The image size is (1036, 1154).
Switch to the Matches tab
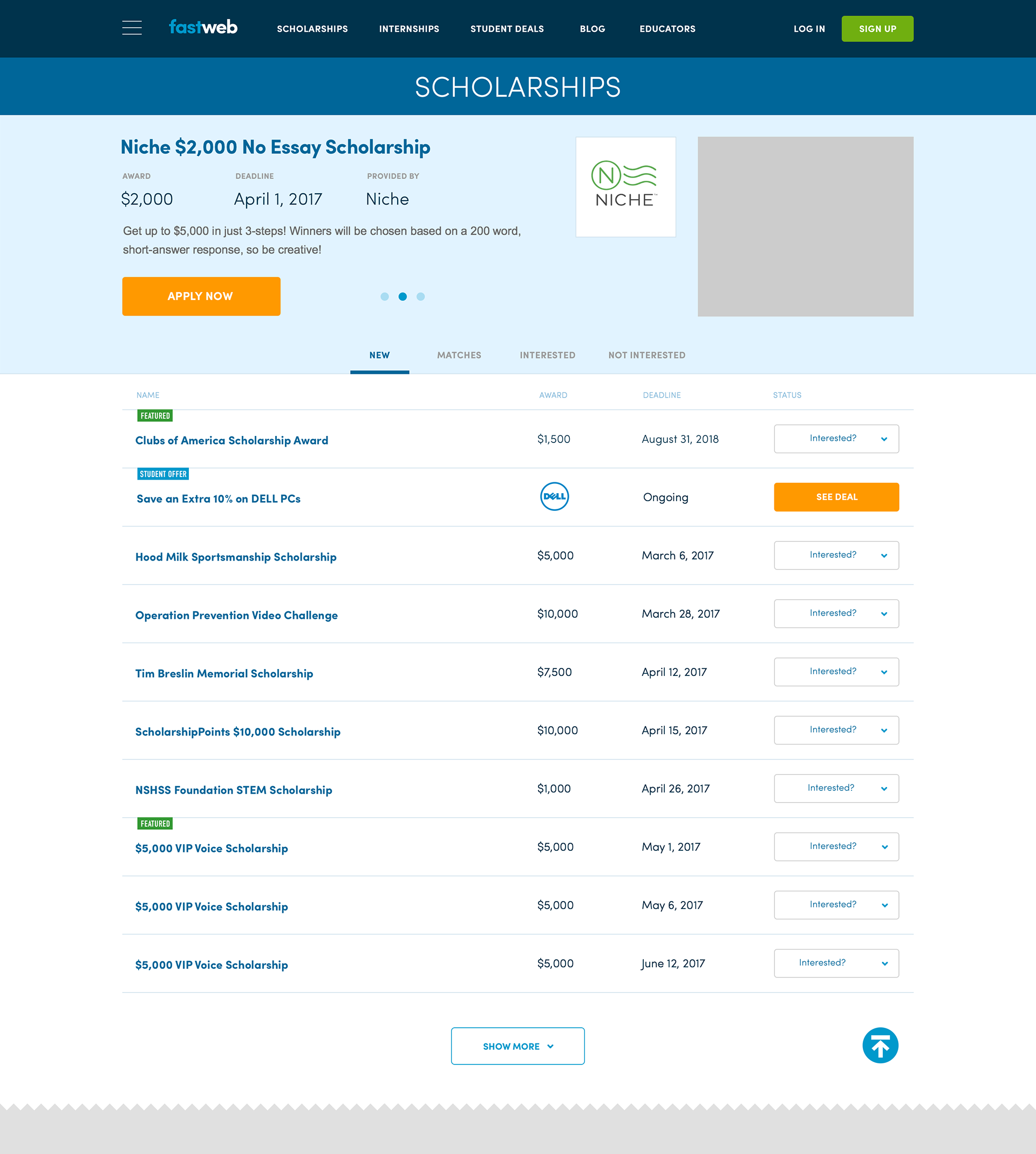459,355
